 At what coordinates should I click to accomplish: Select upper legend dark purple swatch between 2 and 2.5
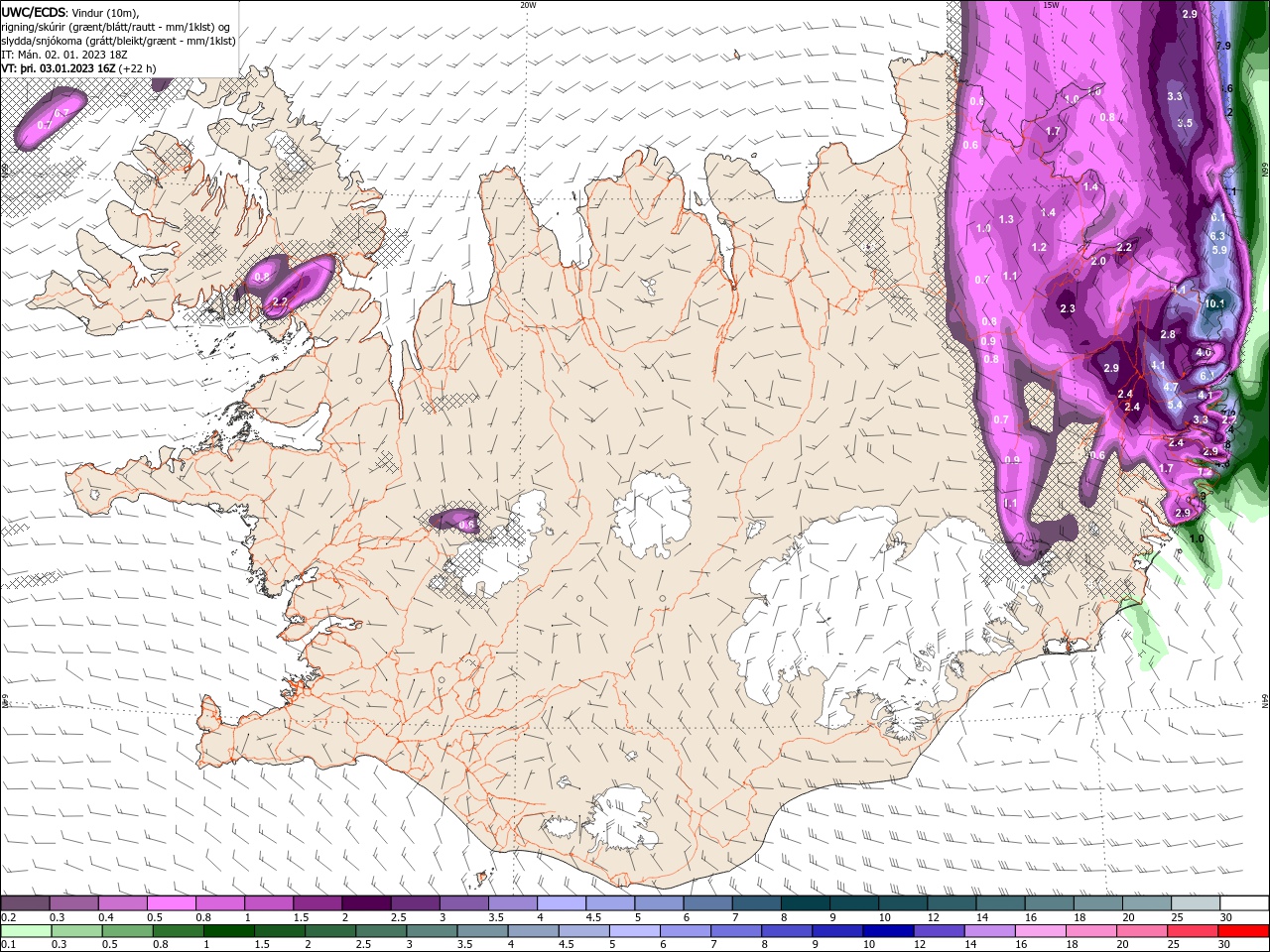pos(365,903)
